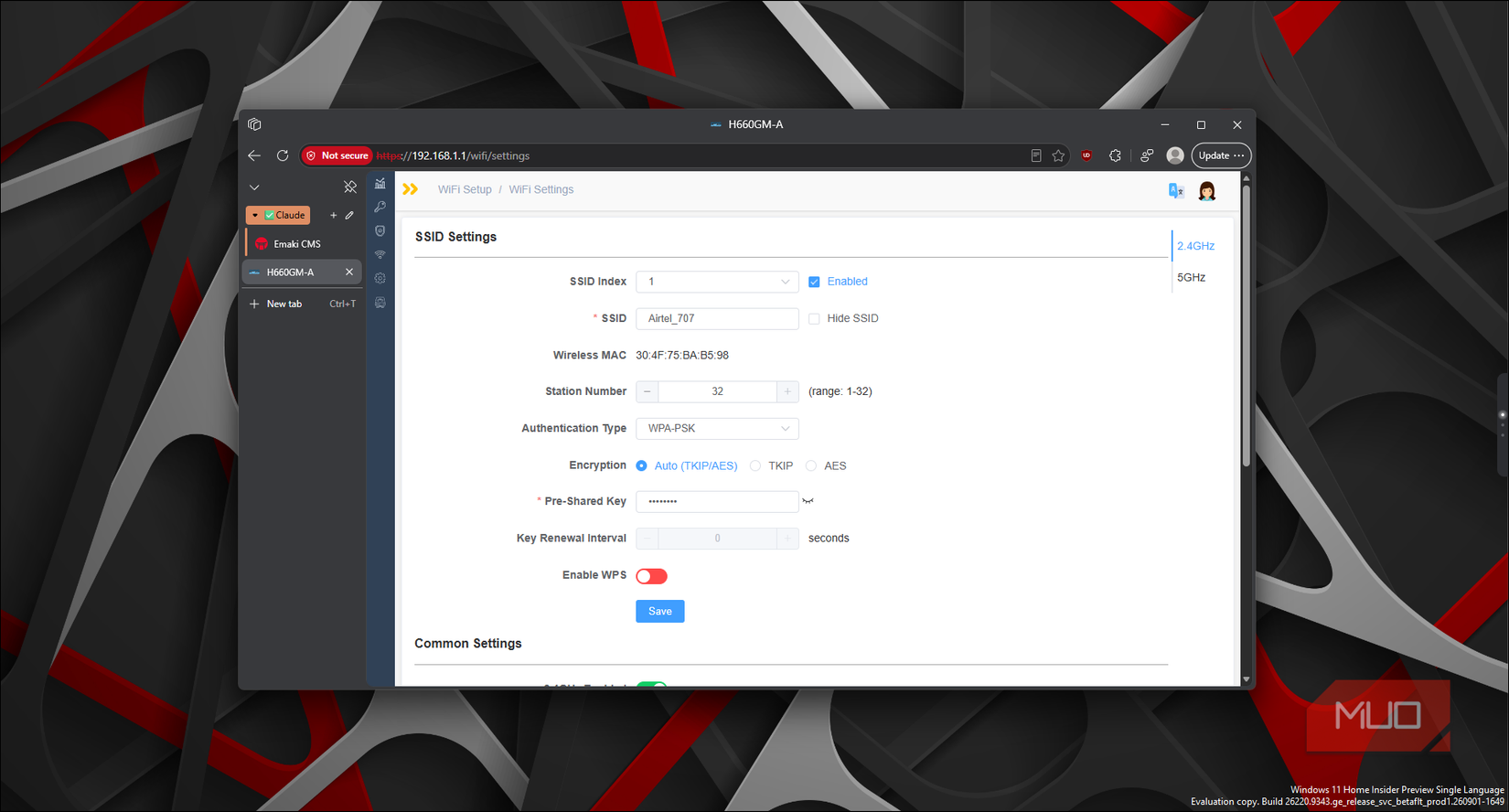Image resolution: width=1509 pixels, height=812 pixels.
Task: Switch to the 2.4GHz tab
Action: click(x=1195, y=246)
